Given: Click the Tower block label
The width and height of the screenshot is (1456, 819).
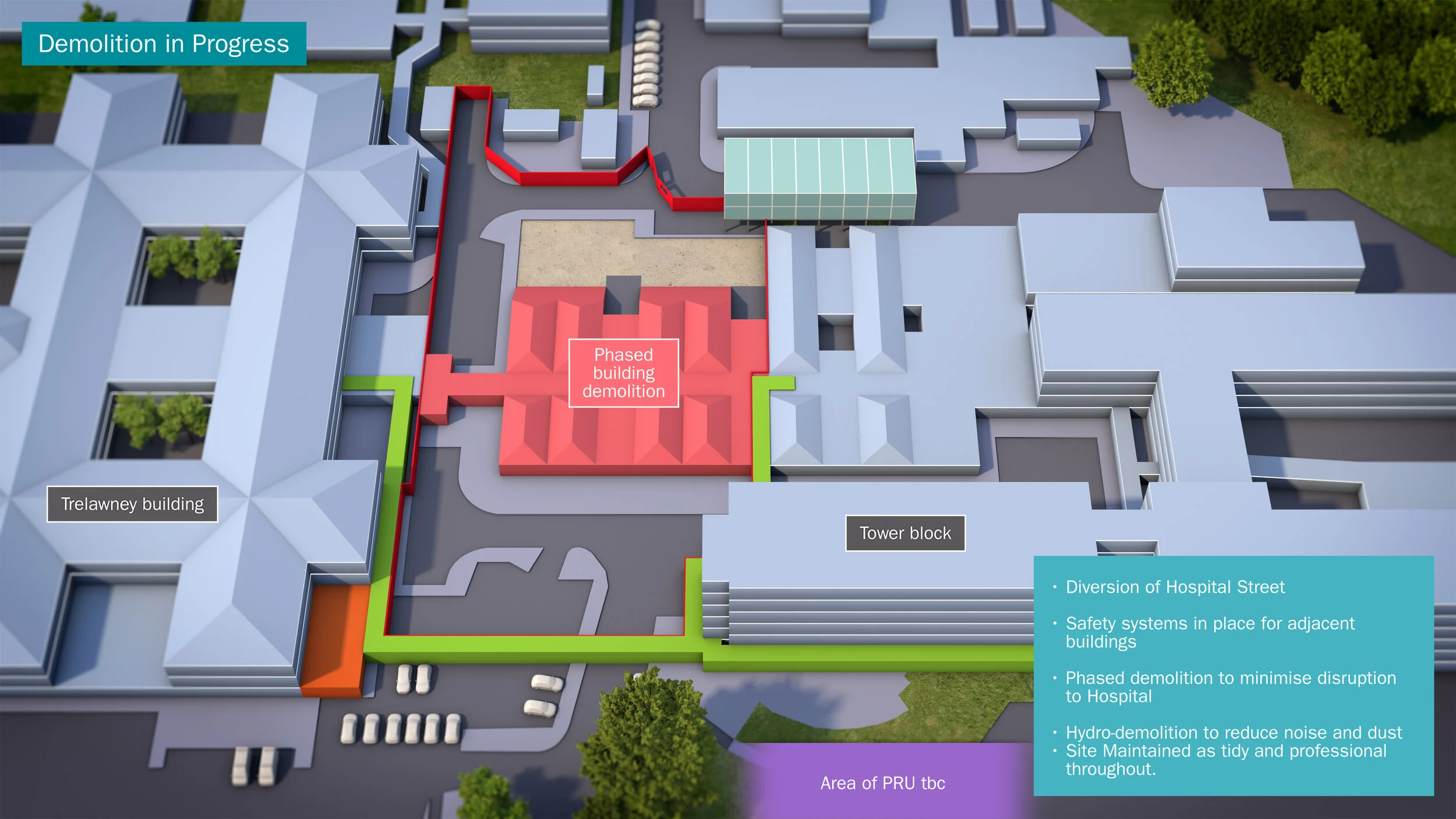Looking at the screenshot, I should click(905, 533).
